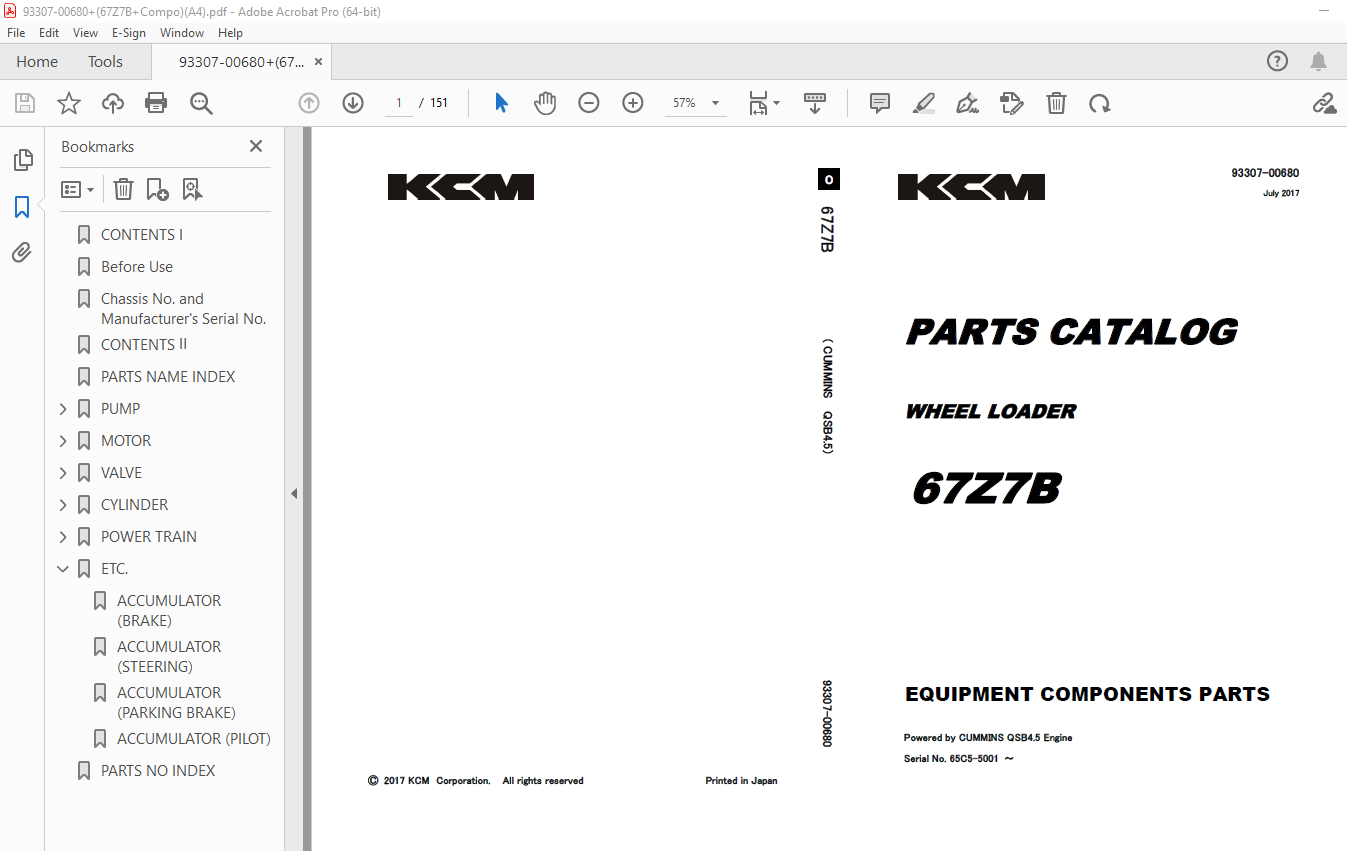Viewport: 1347px width, 851px height.
Task: Switch to the Tools tab
Action: coord(105,61)
